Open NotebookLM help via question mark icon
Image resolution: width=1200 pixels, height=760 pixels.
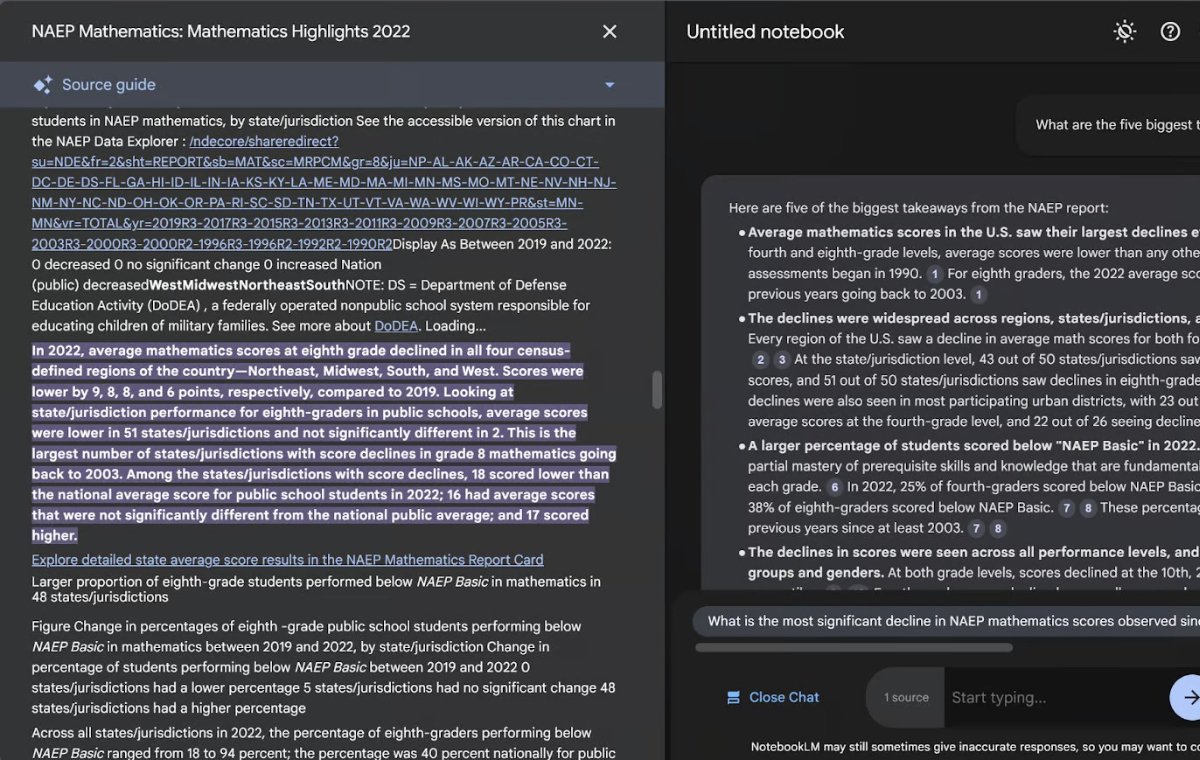[x=1171, y=31]
